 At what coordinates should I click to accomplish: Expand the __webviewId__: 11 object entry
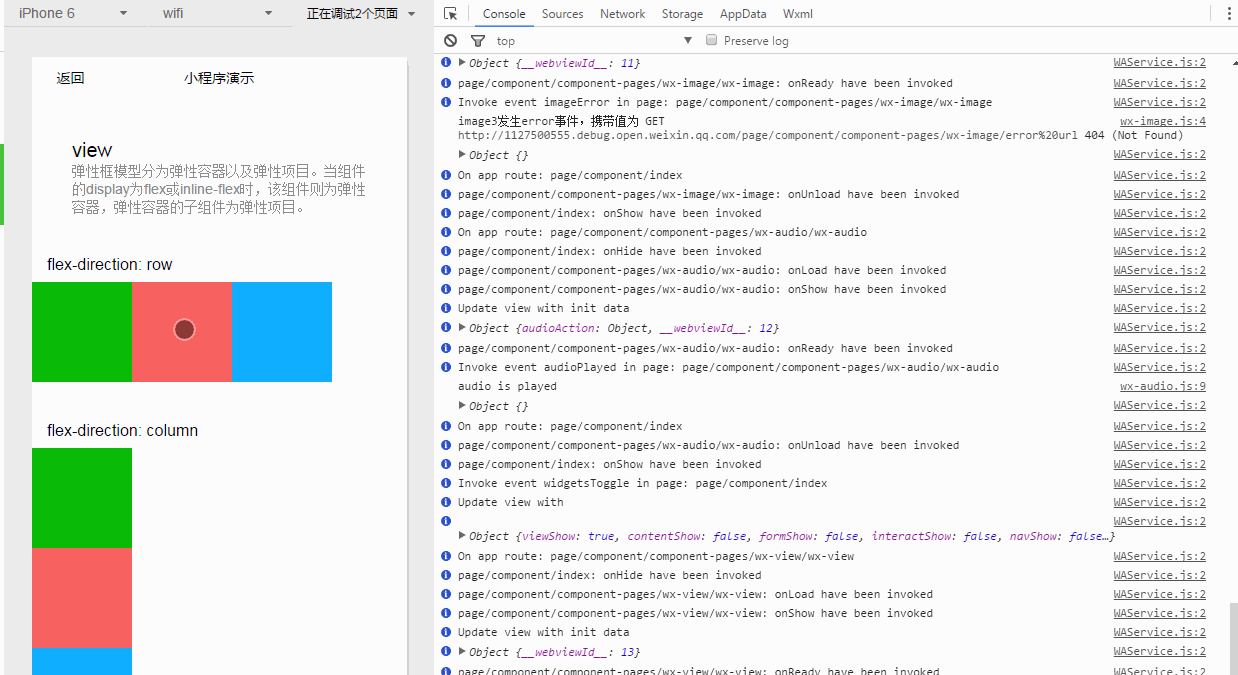pyautogui.click(x=463, y=63)
